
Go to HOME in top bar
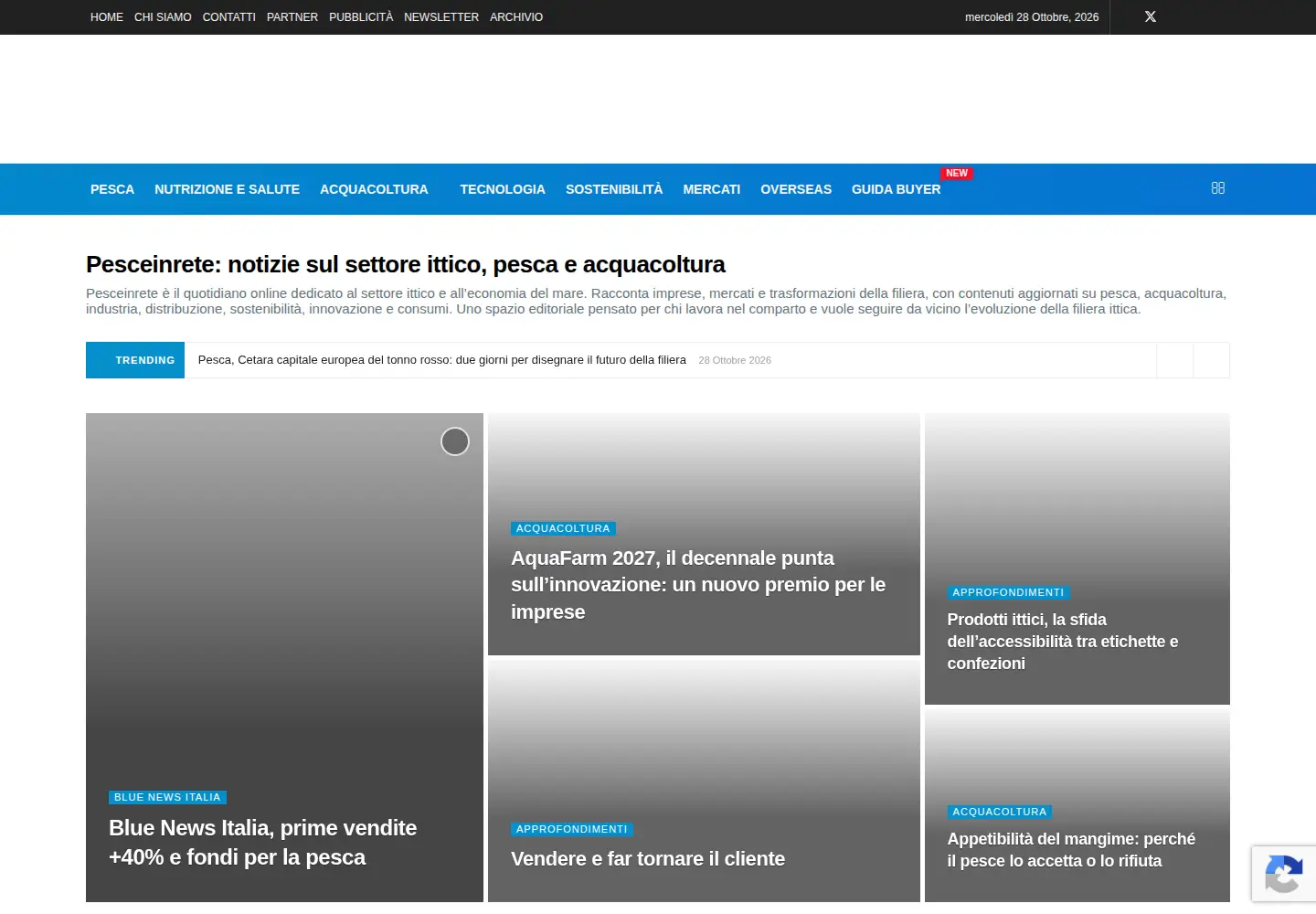point(107,17)
